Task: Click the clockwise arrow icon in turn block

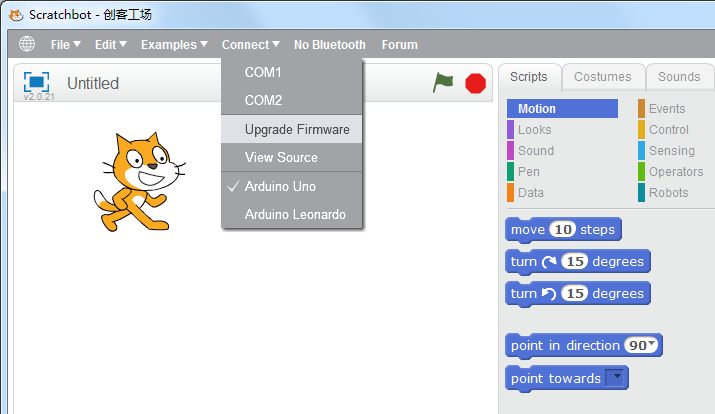Action: pos(549,262)
